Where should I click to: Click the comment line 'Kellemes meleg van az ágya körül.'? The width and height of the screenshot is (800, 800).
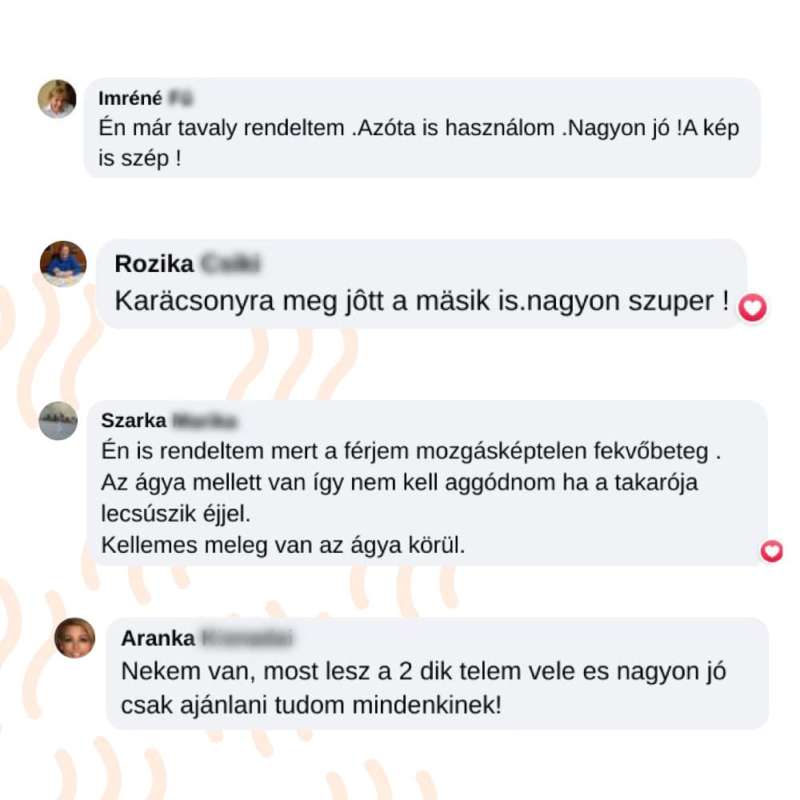click(283, 545)
